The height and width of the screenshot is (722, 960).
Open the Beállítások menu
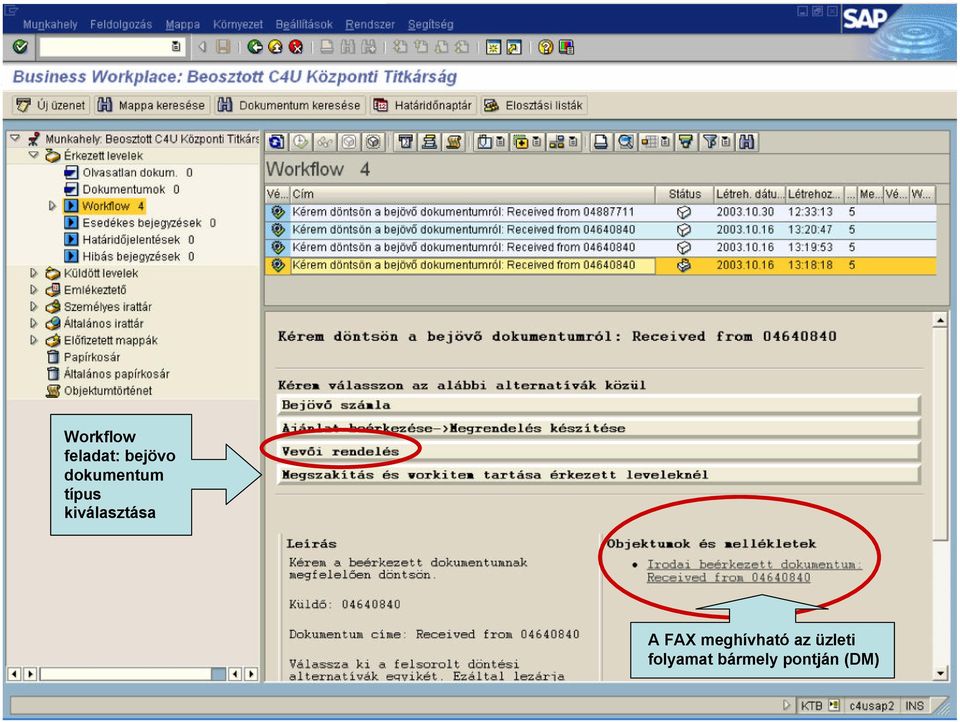pyautogui.click(x=304, y=24)
